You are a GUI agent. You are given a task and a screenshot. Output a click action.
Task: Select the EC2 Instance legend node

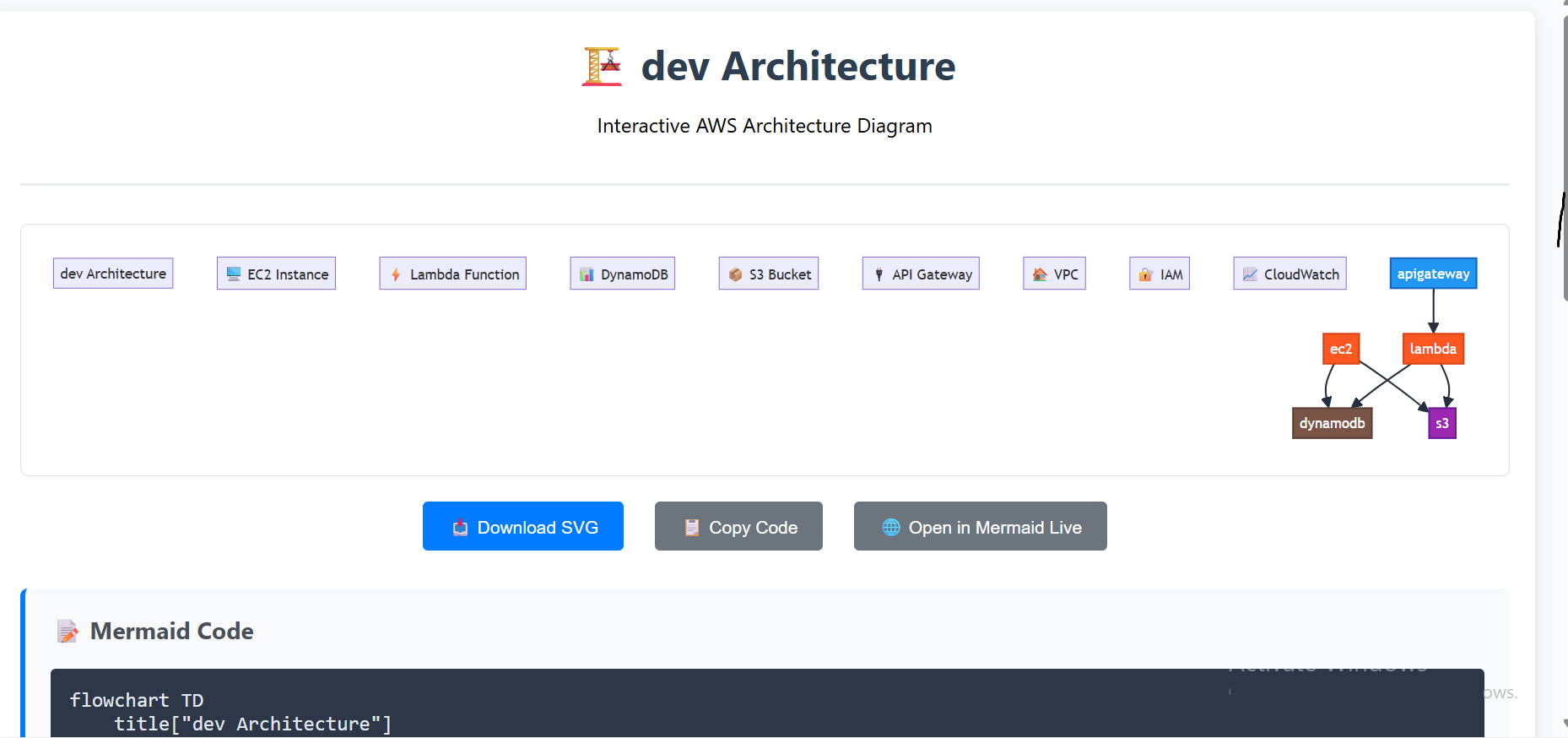tap(276, 274)
